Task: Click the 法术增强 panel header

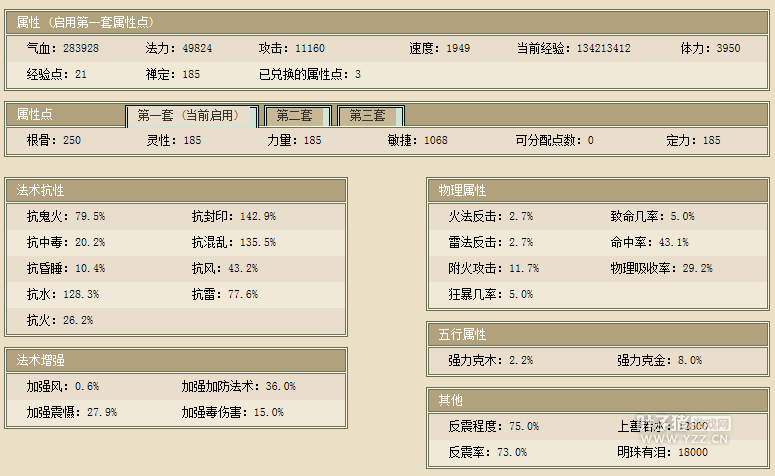Action: [x=41, y=359]
